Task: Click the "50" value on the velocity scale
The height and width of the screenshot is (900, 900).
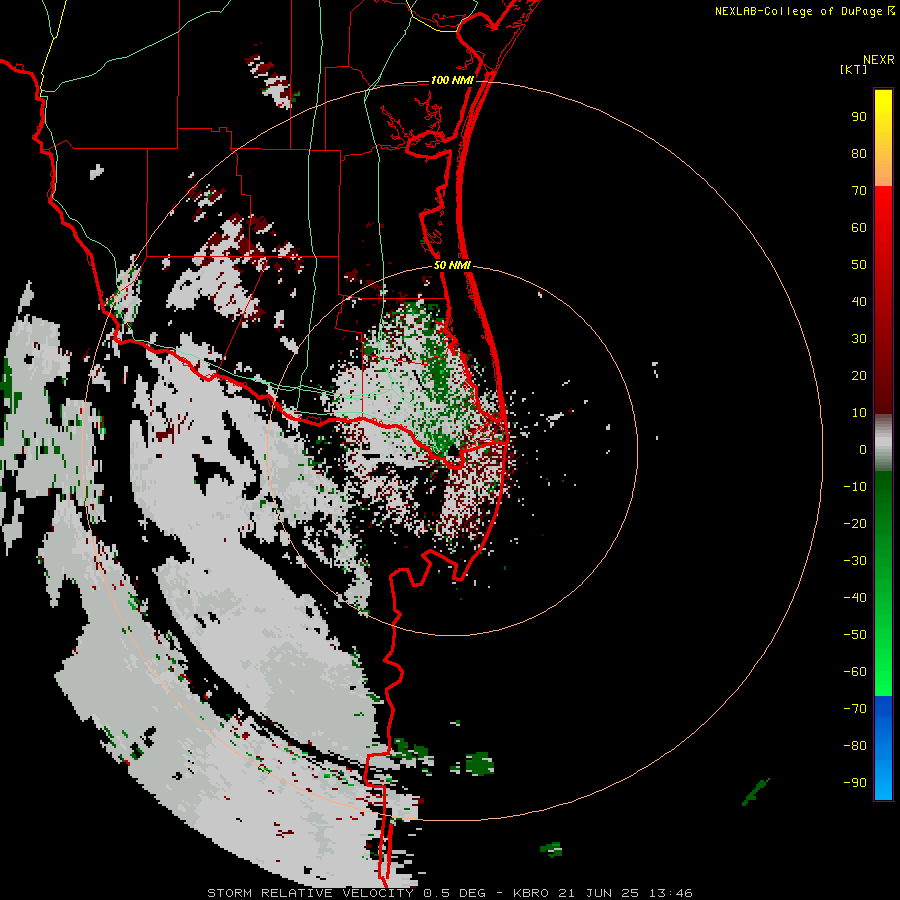Action: coord(859,265)
